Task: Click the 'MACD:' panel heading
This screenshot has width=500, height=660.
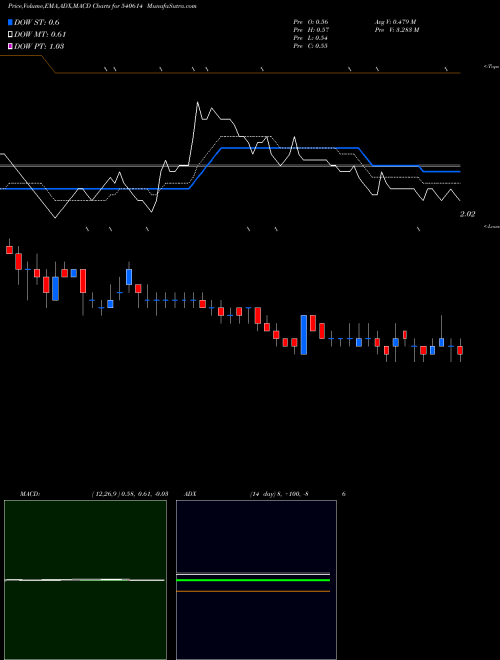Action: (30, 494)
